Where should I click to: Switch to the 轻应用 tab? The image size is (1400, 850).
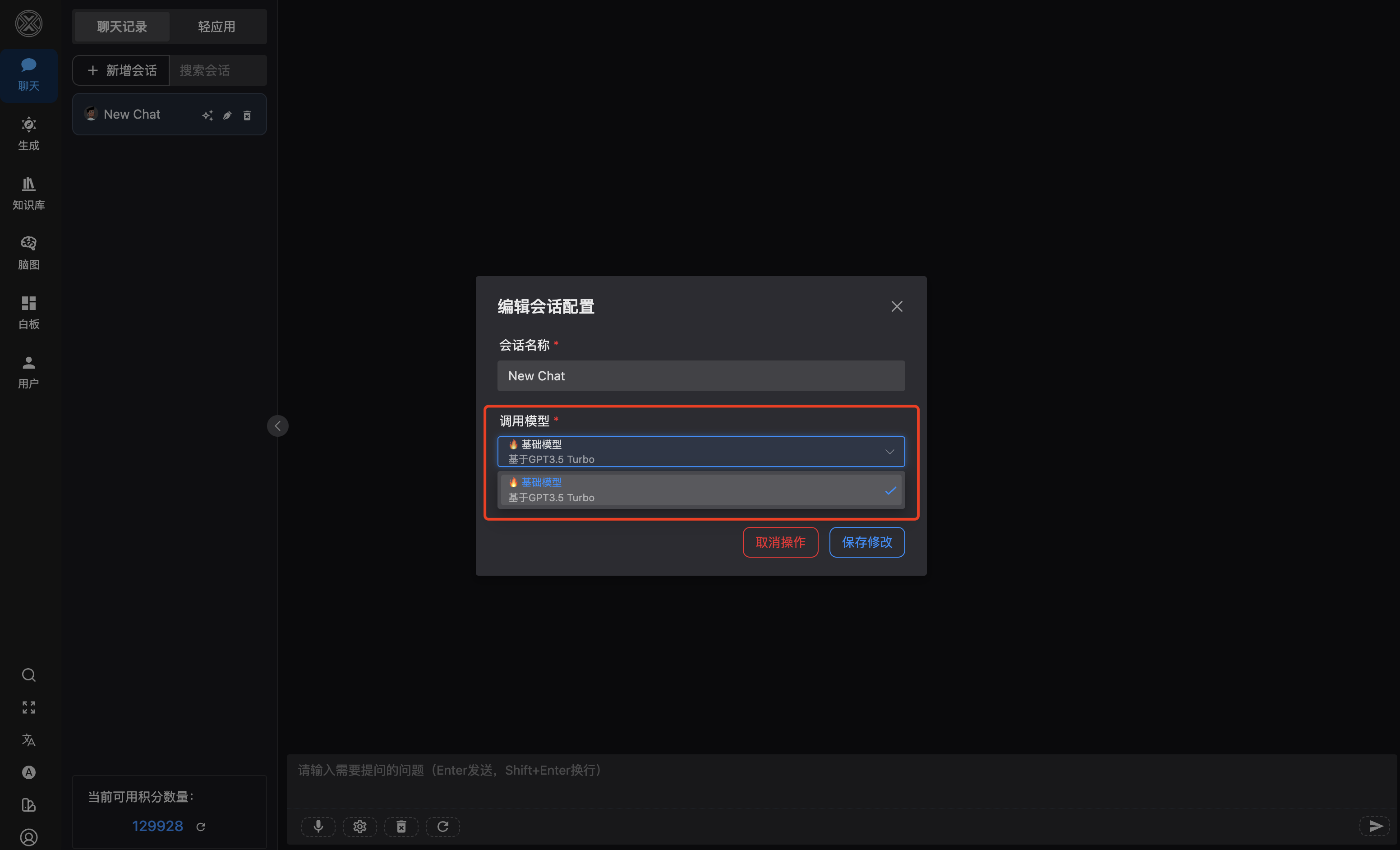coord(216,27)
